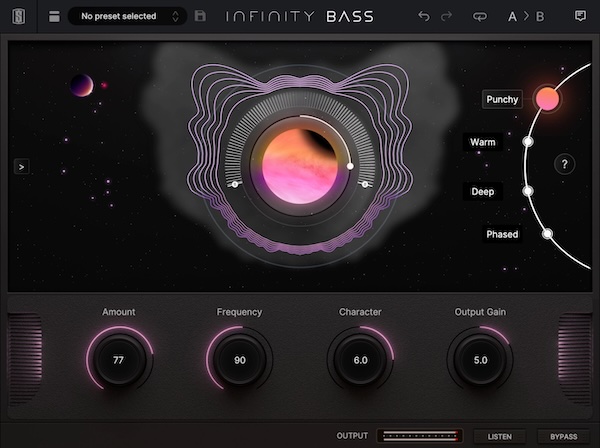Click the OUTPUT label
Screen dimensions: 600x448
click(x=352, y=436)
